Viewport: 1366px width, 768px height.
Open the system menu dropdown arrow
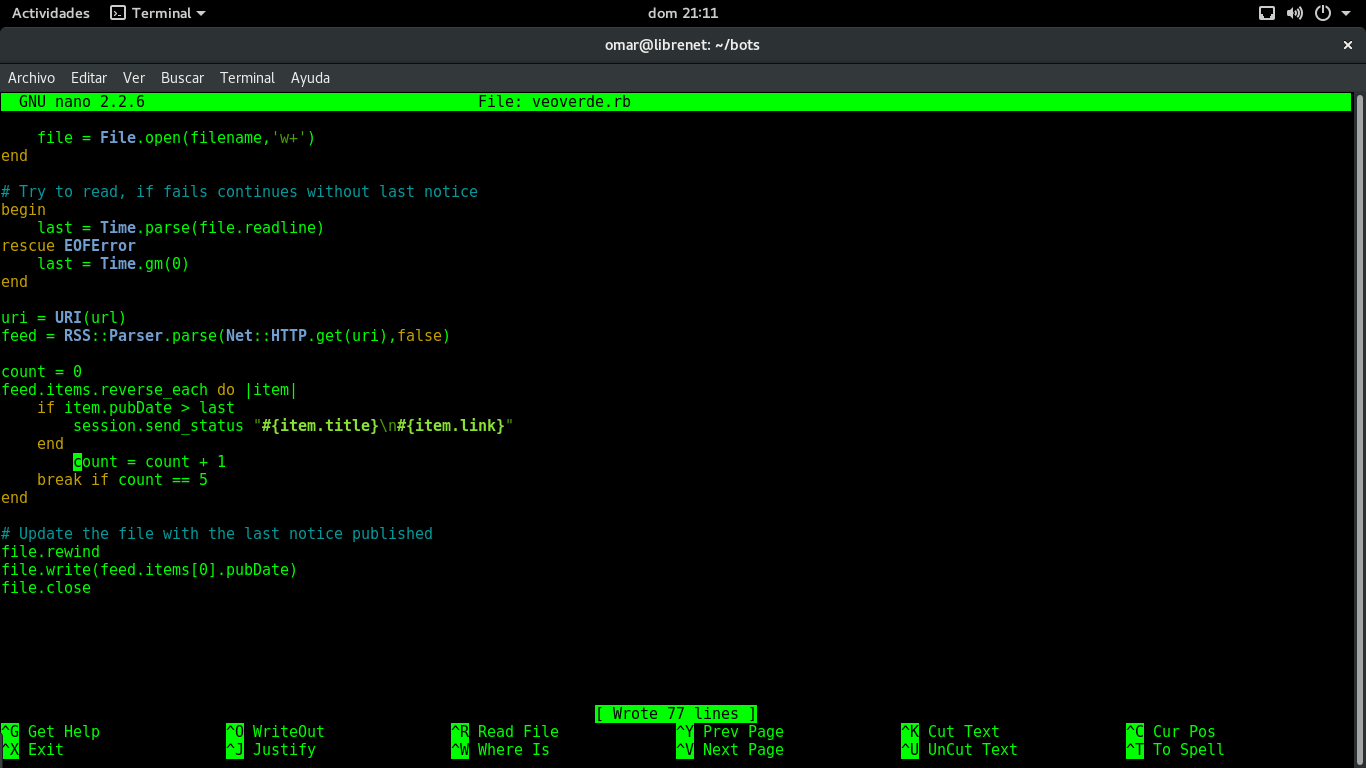coord(1345,13)
